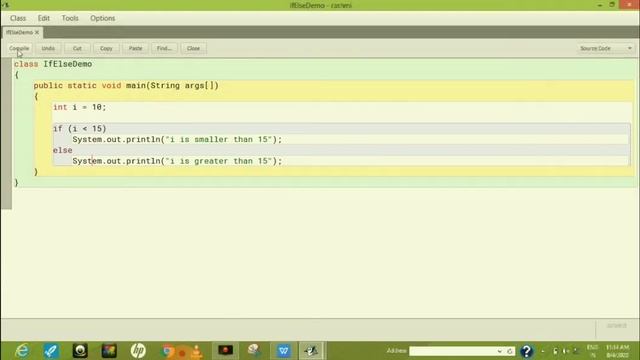The height and width of the screenshot is (360, 640).
Task: Open the red screen recorder taskbar icon
Action: [x=225, y=351]
